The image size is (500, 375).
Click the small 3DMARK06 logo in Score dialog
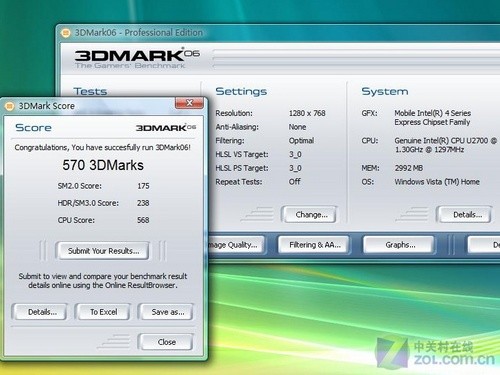166,128
